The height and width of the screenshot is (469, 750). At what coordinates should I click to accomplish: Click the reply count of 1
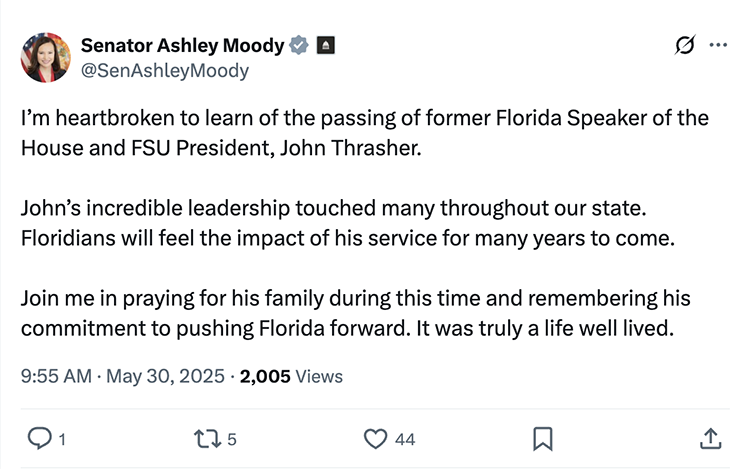pos(62,439)
